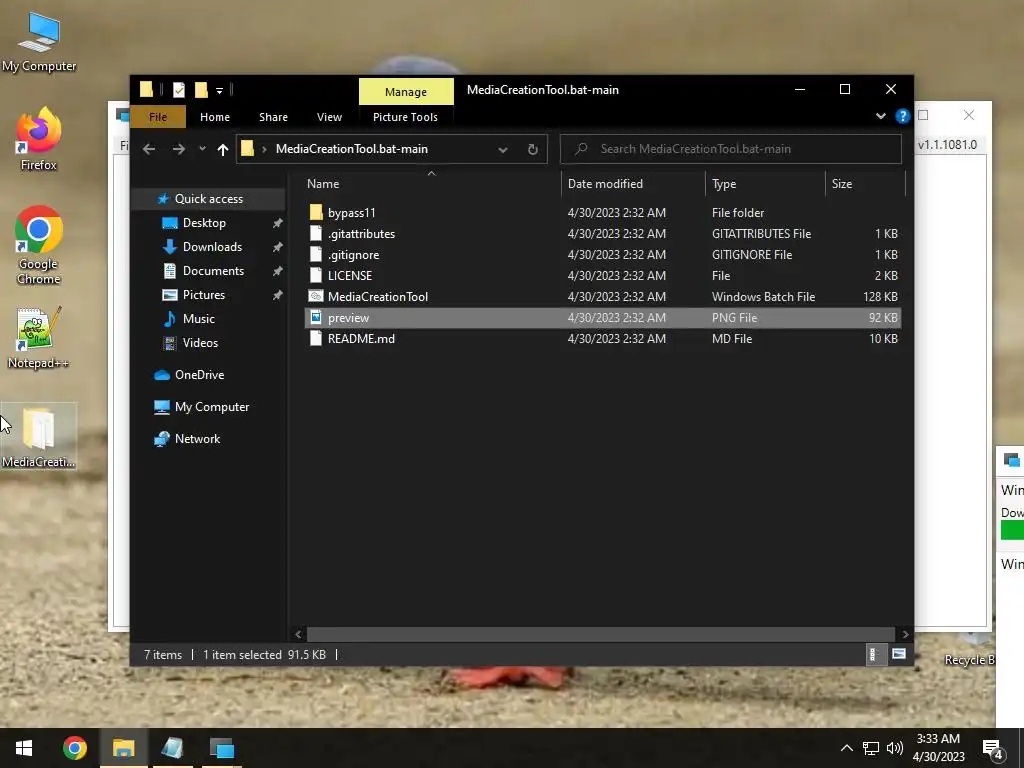
Task: Click the Search MediaCreationTool.bat-main box
Action: (x=731, y=149)
